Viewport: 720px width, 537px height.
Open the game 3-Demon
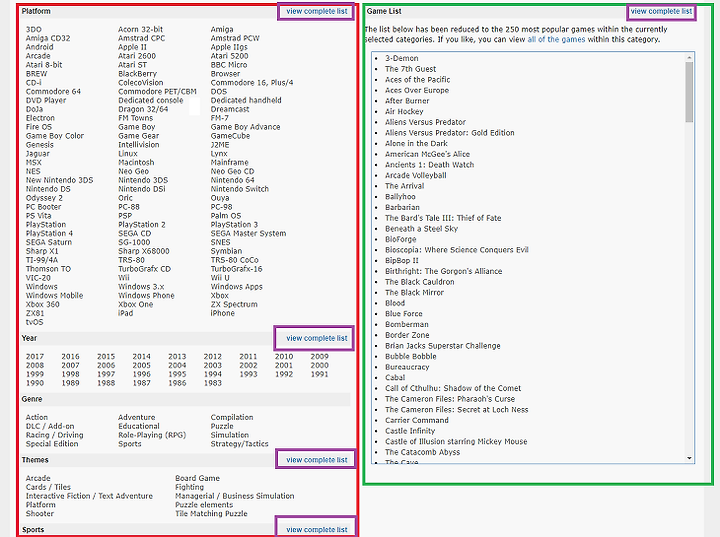pos(402,58)
